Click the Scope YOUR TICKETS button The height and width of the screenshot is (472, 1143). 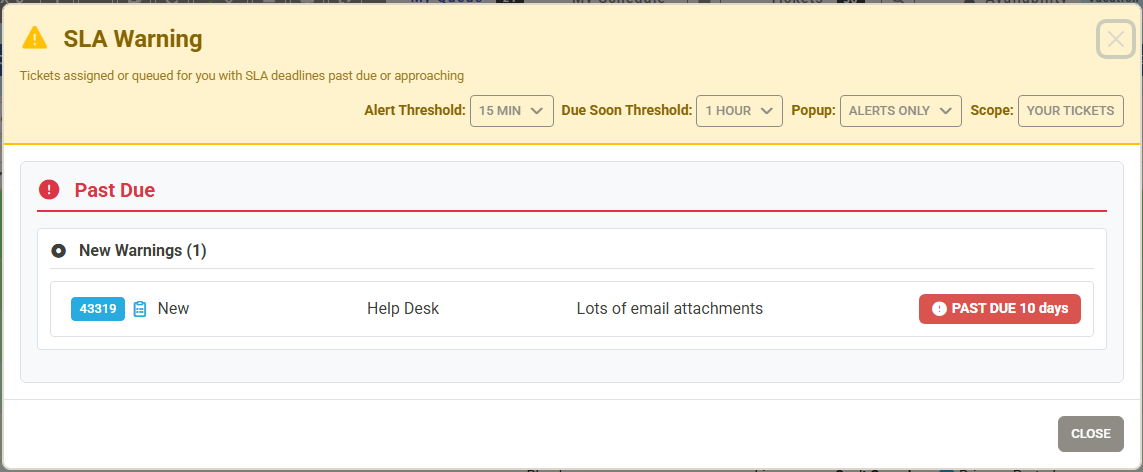pos(1070,111)
